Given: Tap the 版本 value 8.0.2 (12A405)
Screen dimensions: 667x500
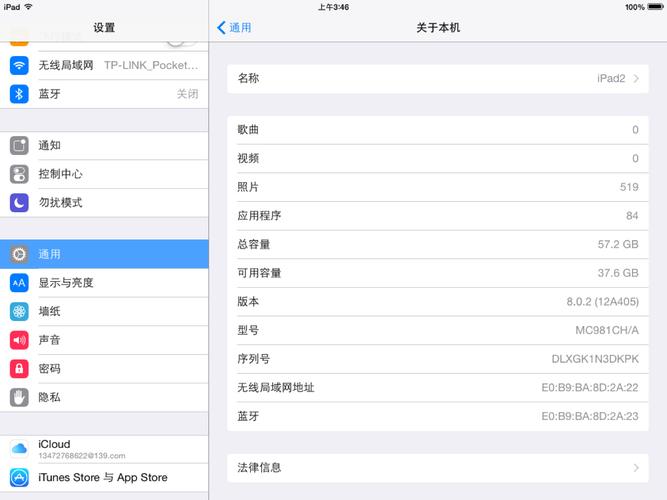Looking at the screenshot, I should coord(602,302).
